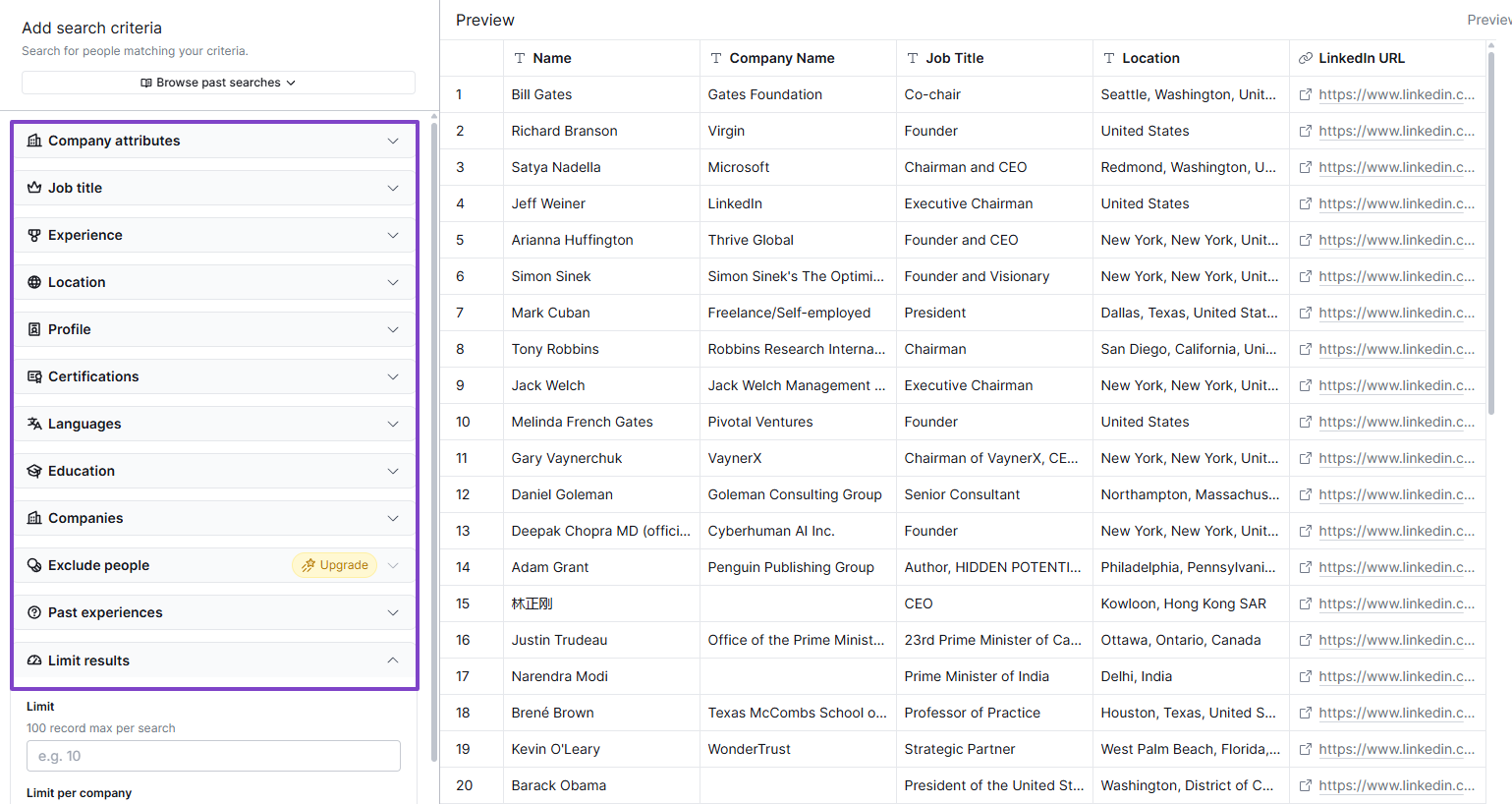Image resolution: width=1512 pixels, height=804 pixels.
Task: Click the text type icon beside Job Title
Action: pyautogui.click(x=913, y=58)
